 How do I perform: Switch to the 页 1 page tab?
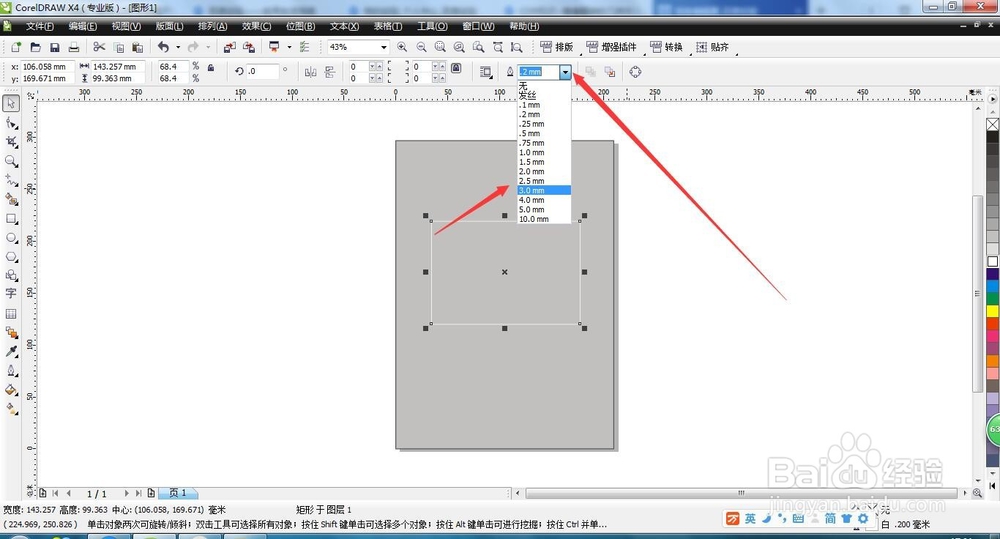click(178, 493)
